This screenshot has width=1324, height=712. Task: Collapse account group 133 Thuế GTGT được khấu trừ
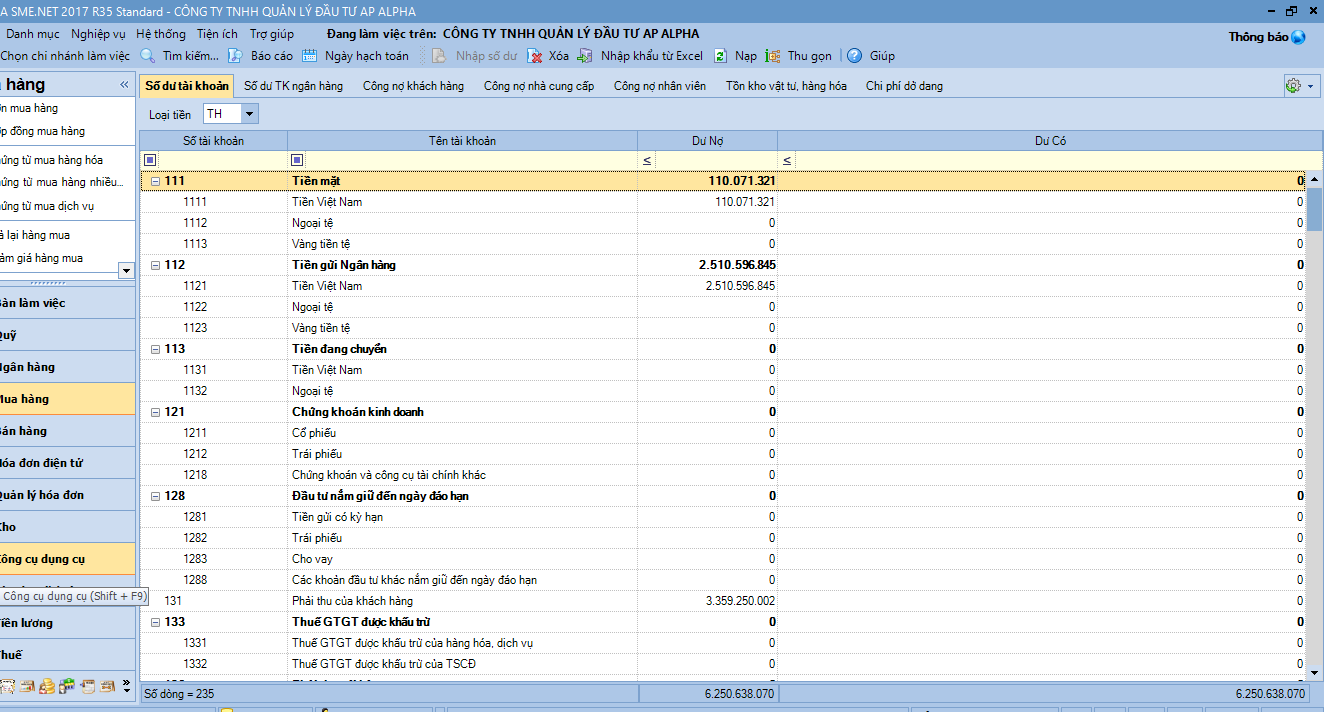pos(155,622)
